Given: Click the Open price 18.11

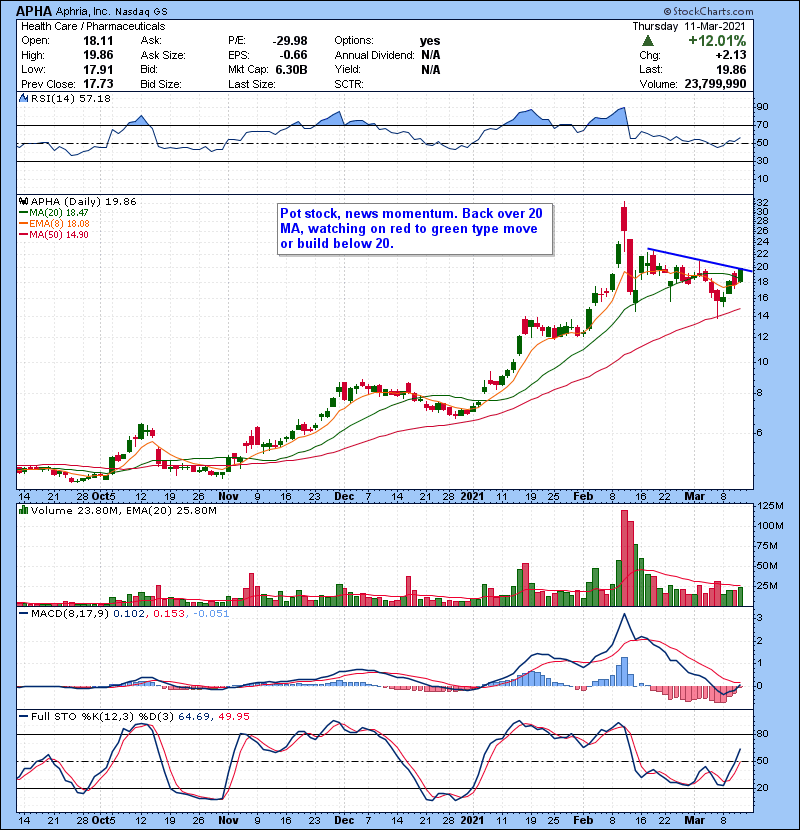Looking at the screenshot, I should tap(98, 41).
